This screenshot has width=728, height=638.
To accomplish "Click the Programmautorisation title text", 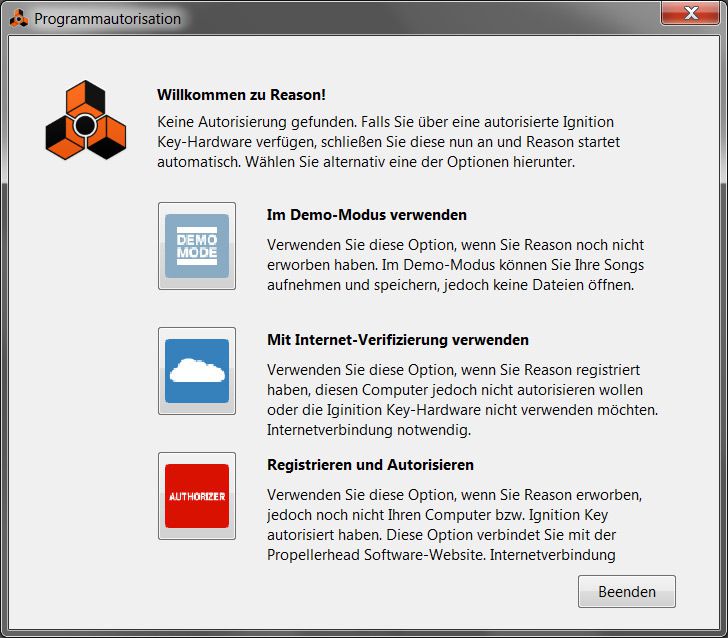I will click(108, 19).
